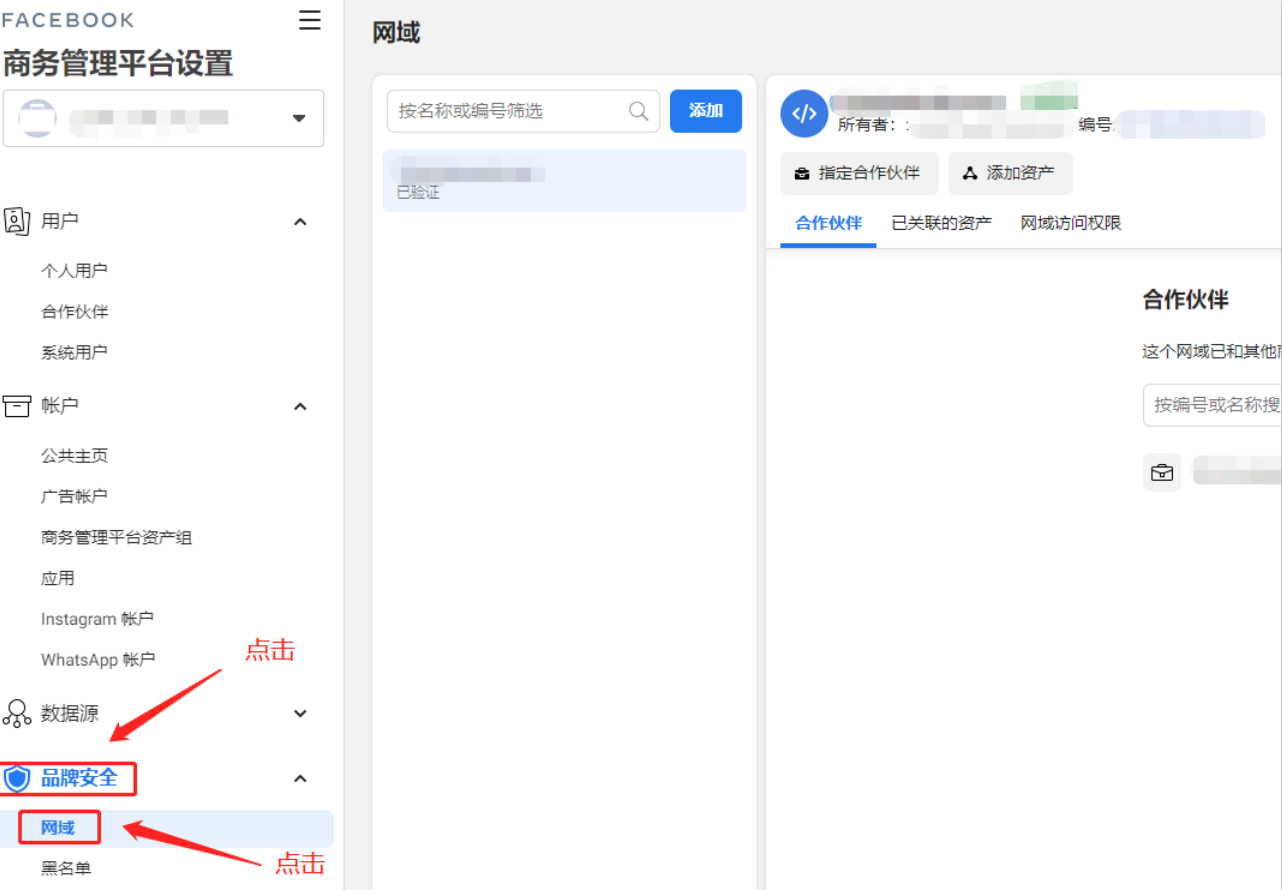Screen dimensions: 1282x890
Task: Click the 添加资产 button
Action: 1010,173
